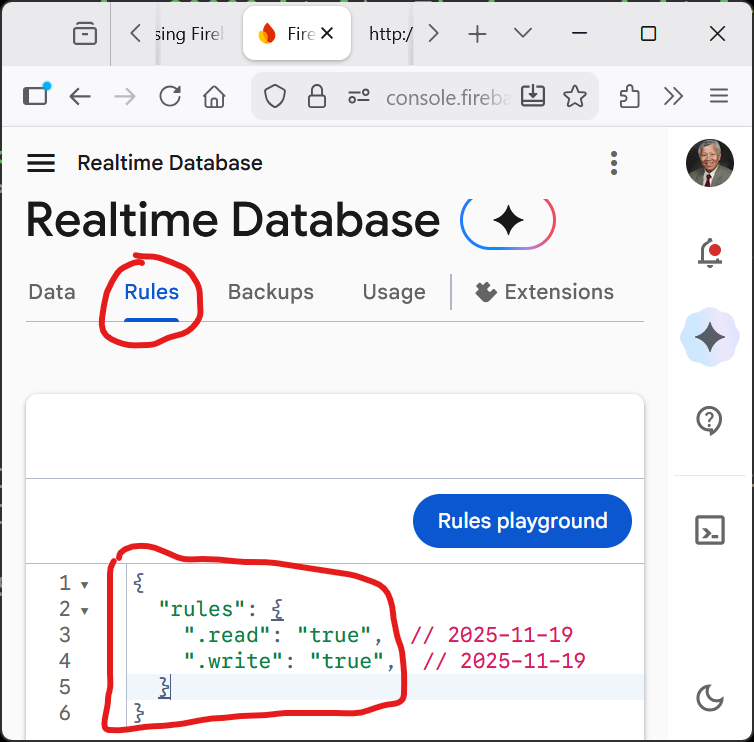Collapse the code fold arrow on line 1
The width and height of the screenshot is (754, 742).
click(x=85, y=584)
